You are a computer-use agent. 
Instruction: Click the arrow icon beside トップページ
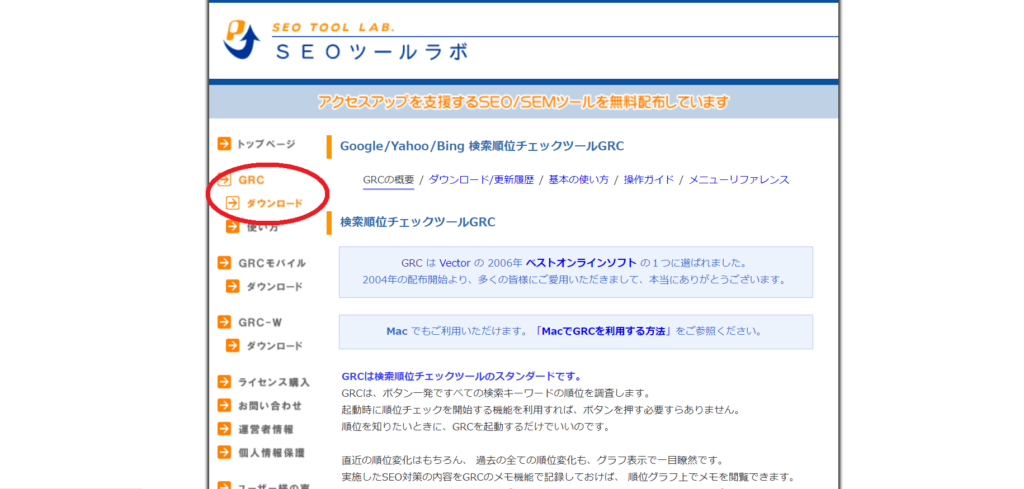tap(224, 144)
